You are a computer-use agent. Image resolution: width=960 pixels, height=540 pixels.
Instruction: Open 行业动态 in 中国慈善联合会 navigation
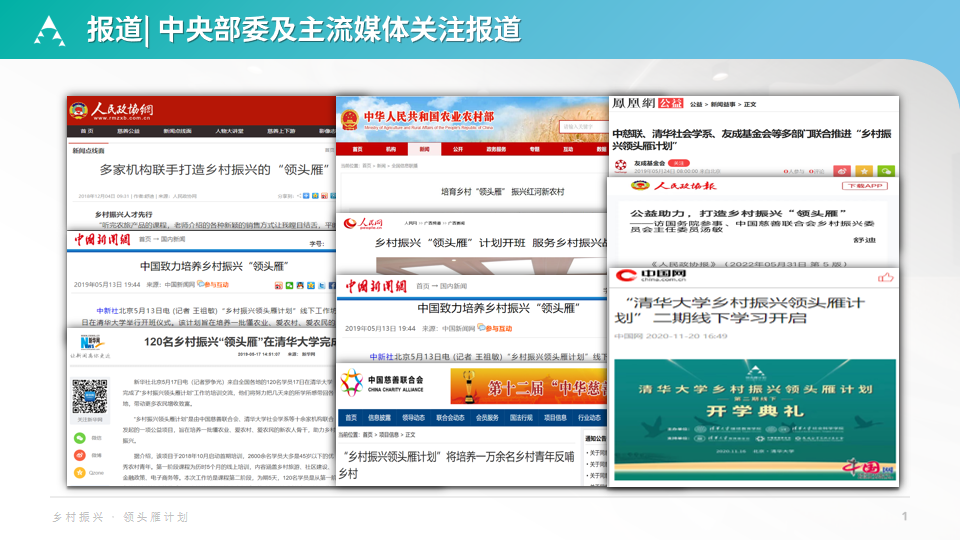click(590, 418)
